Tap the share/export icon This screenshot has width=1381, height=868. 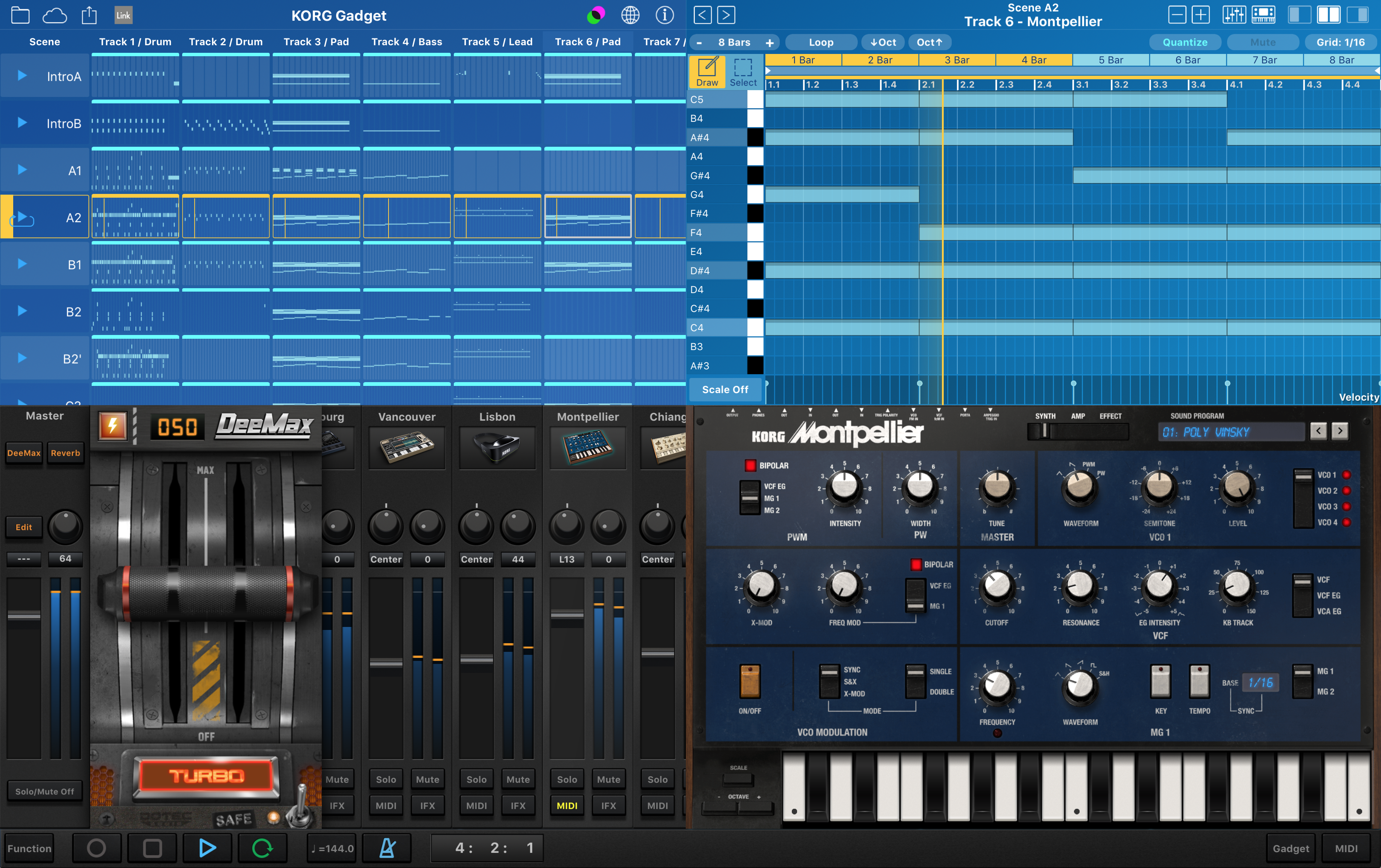pyautogui.click(x=89, y=15)
